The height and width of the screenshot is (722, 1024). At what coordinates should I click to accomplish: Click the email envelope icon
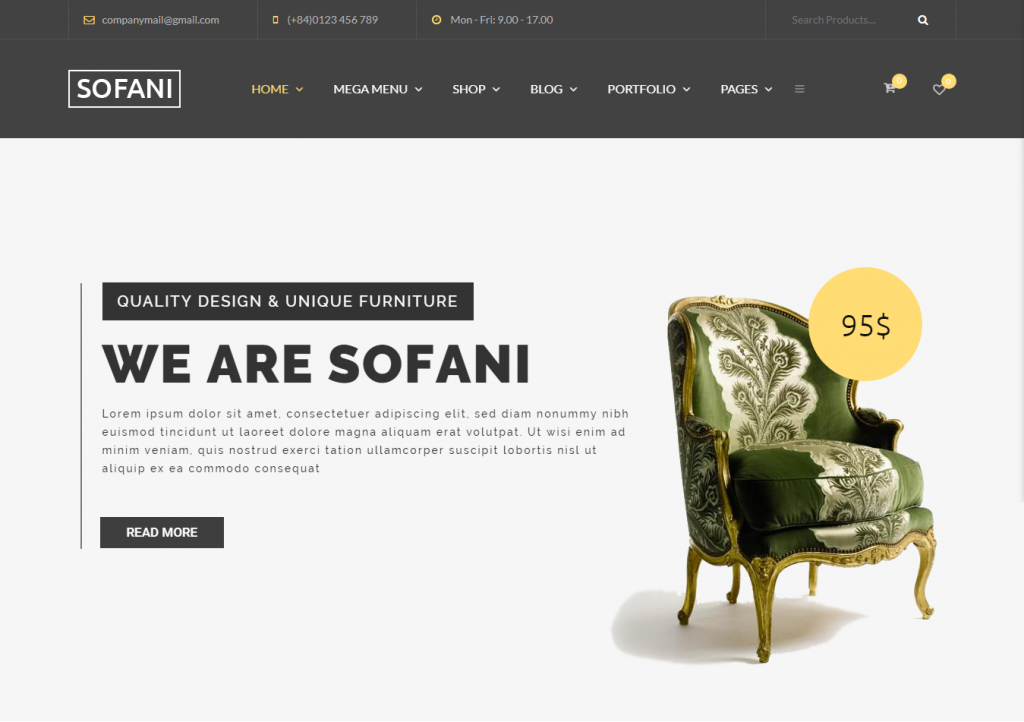pos(89,20)
